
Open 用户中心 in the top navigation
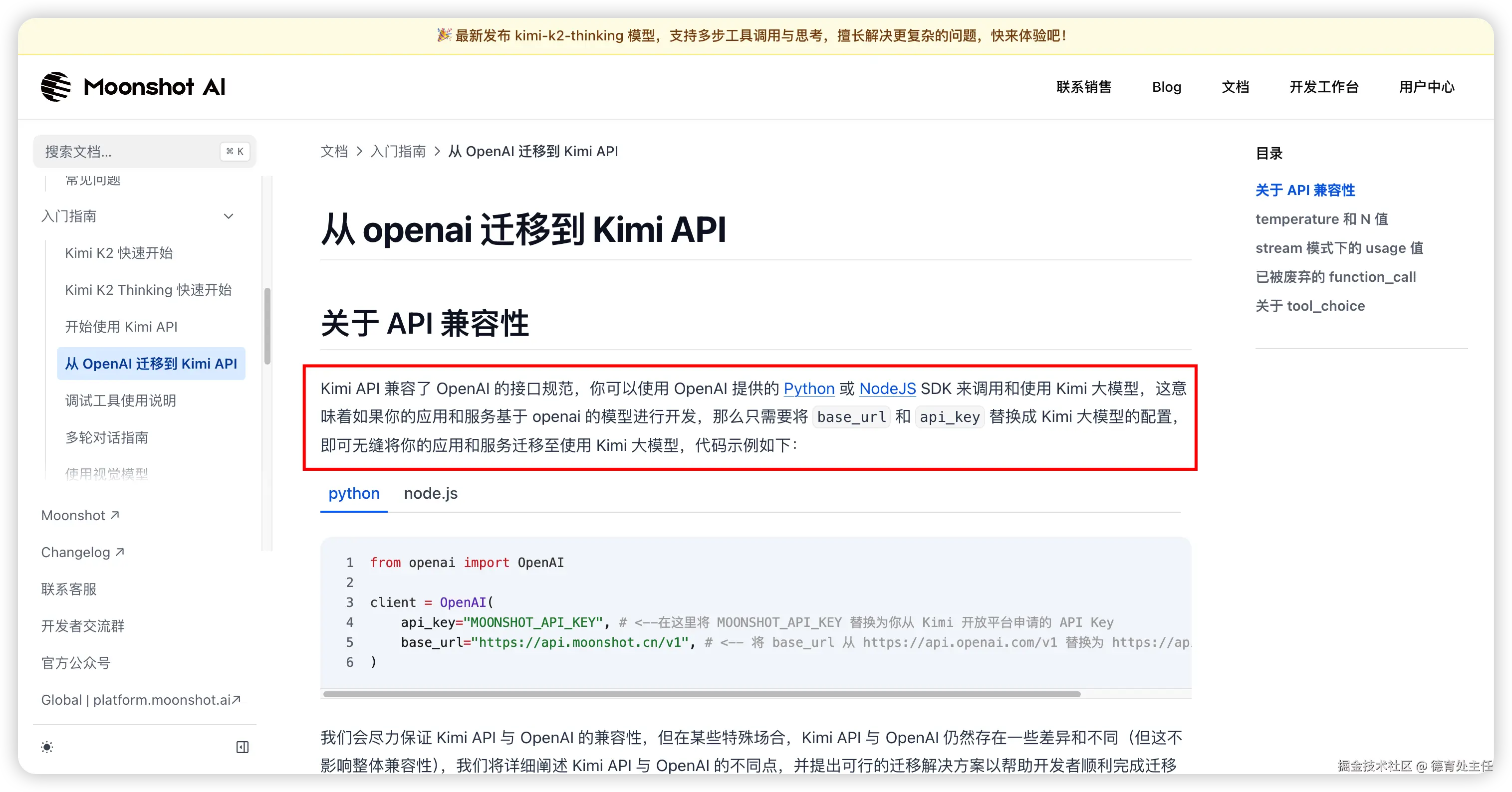pos(1426,87)
